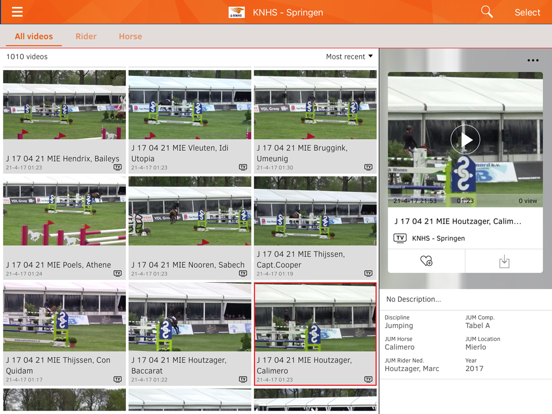The width and height of the screenshot is (552, 414).
Task: Select the Year value 2017
Action: [x=474, y=369]
